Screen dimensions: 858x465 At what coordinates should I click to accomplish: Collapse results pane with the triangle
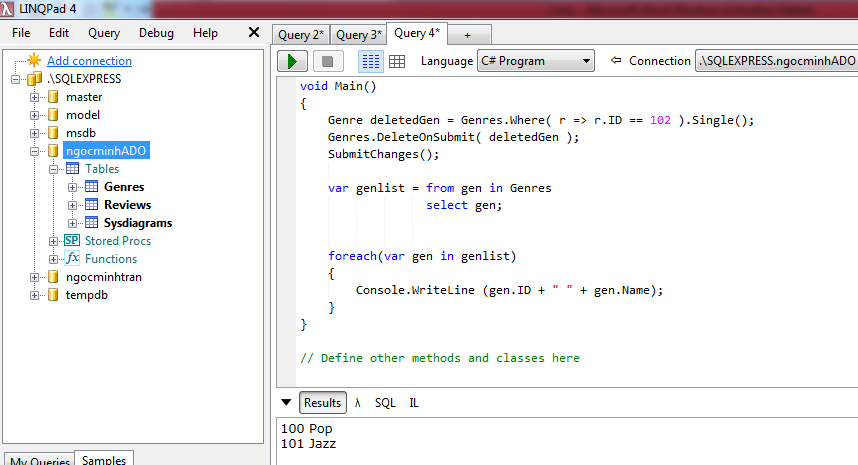click(x=286, y=403)
